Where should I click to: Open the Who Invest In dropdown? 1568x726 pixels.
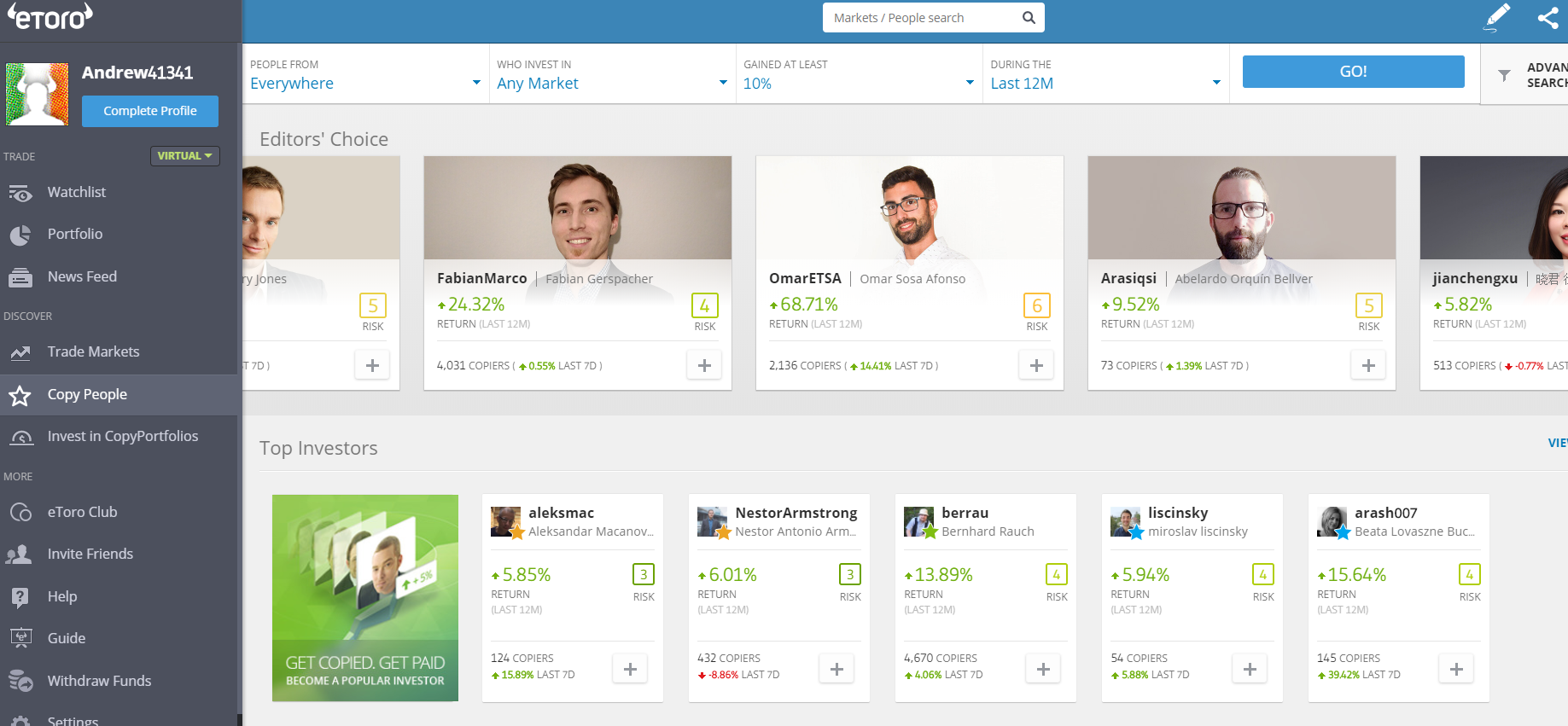pos(612,74)
